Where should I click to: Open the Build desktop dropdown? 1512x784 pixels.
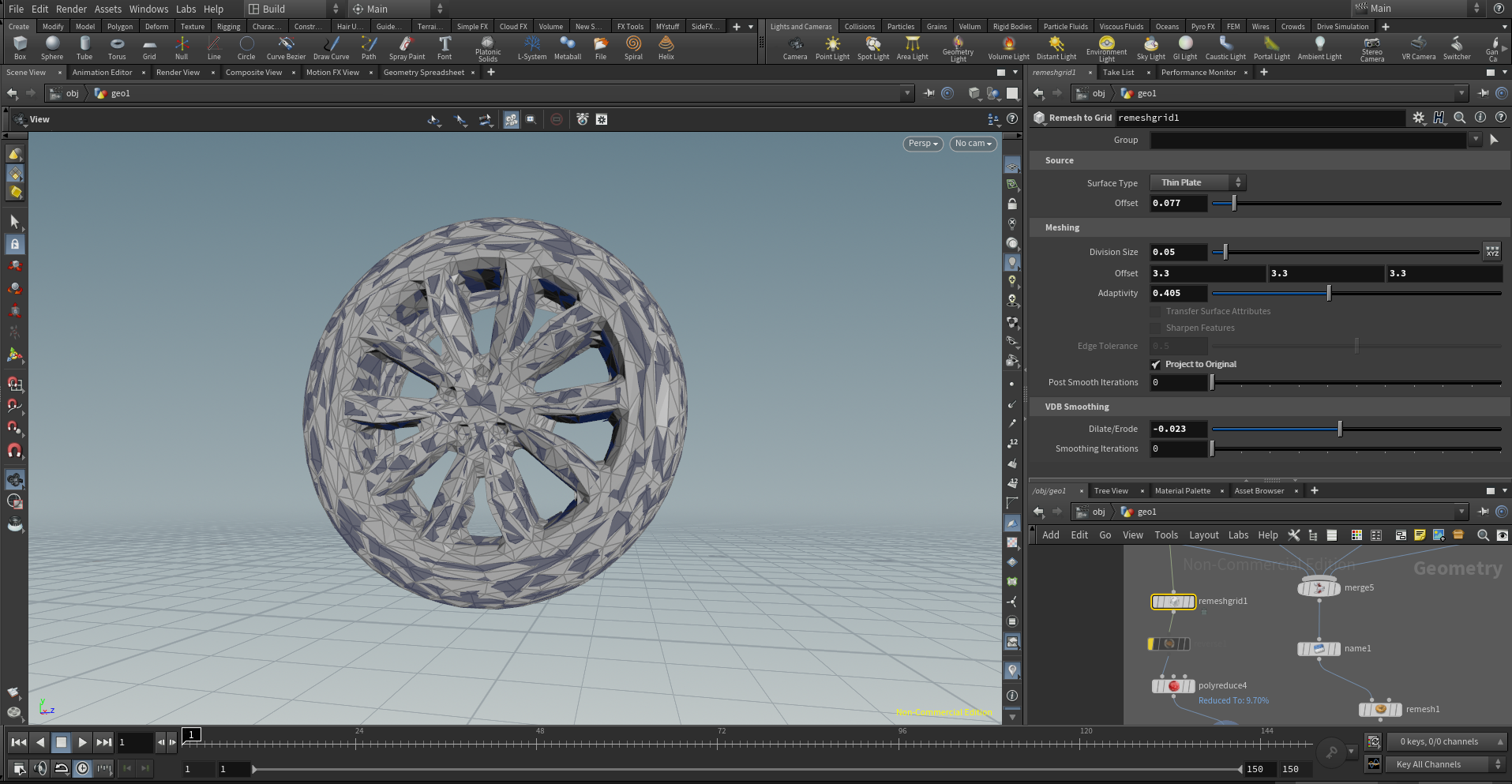pos(294,9)
